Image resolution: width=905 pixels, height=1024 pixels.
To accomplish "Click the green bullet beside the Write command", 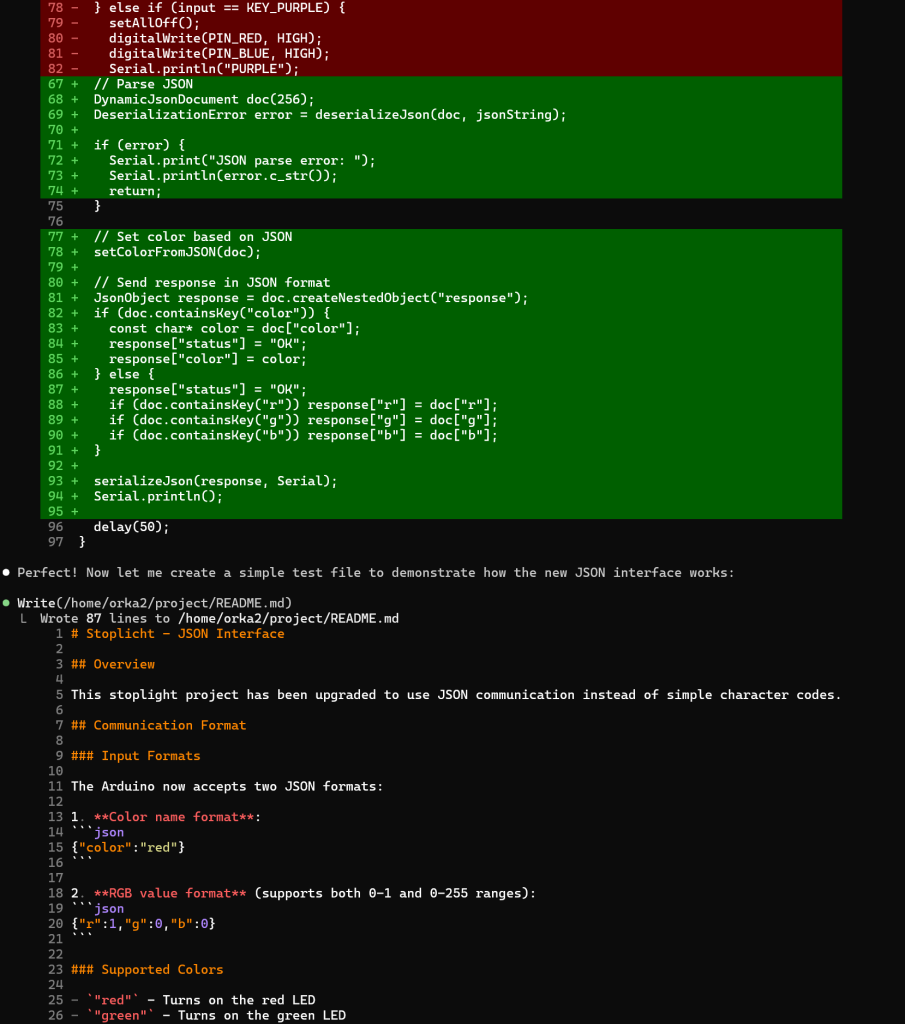I will click(x=7, y=603).
